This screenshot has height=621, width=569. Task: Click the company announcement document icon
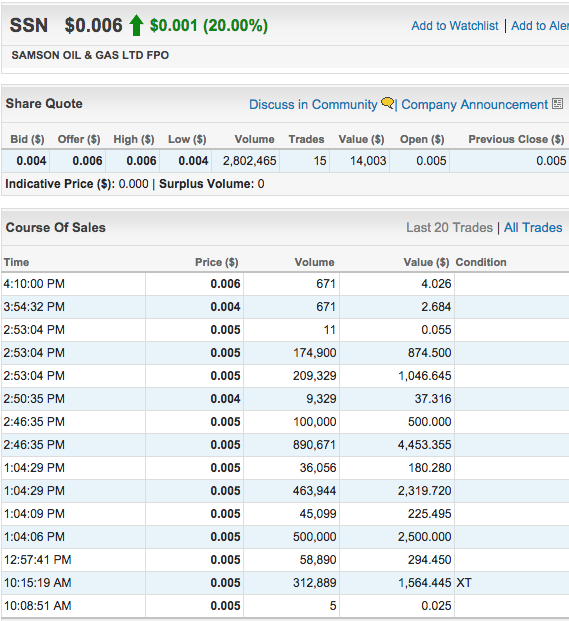(x=558, y=104)
